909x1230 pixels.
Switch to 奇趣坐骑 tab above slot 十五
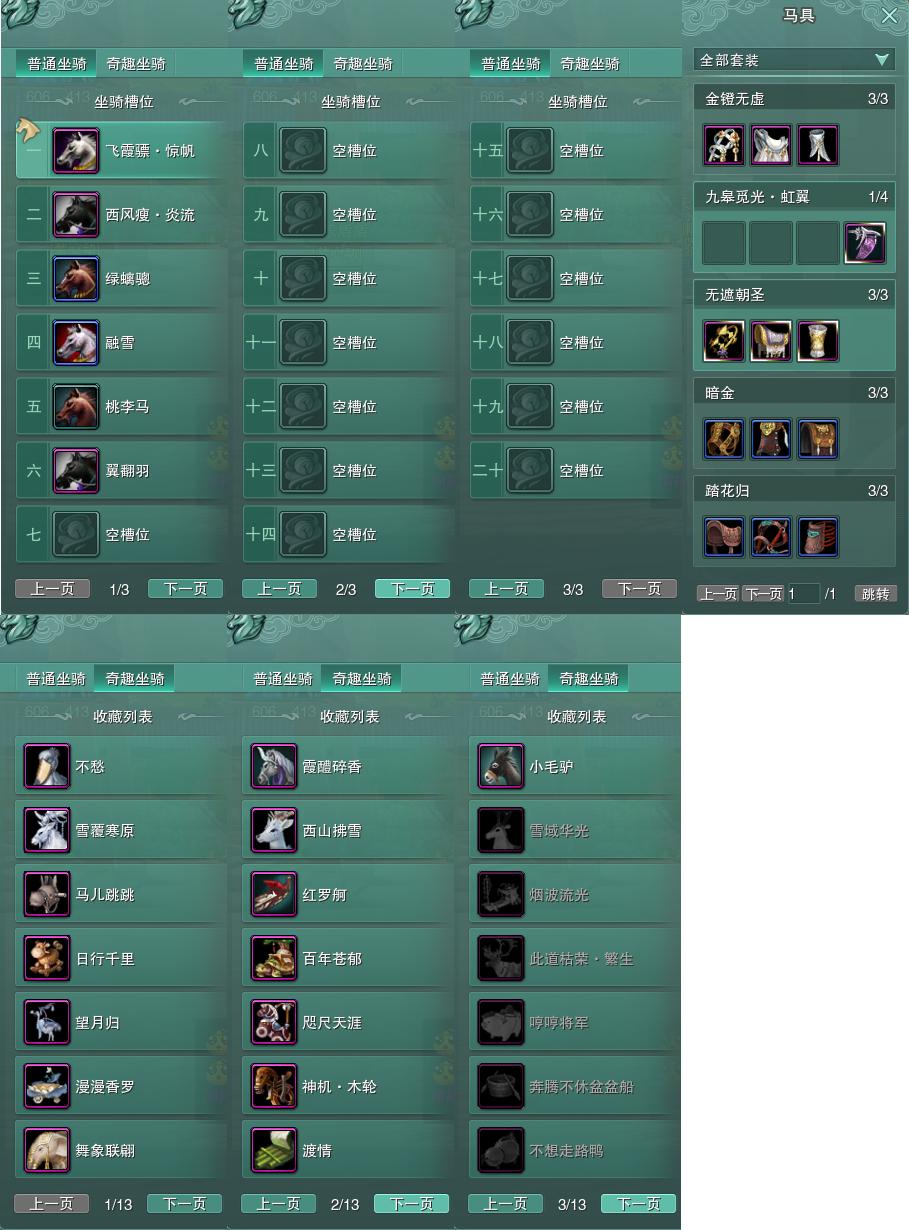pyautogui.click(x=590, y=64)
